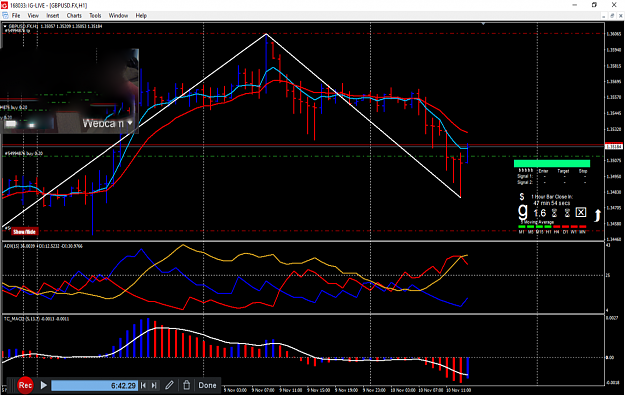Image resolution: width=625 pixels, height=395 pixels.
Task: Minimize the inner chart window
Action: (604, 16)
